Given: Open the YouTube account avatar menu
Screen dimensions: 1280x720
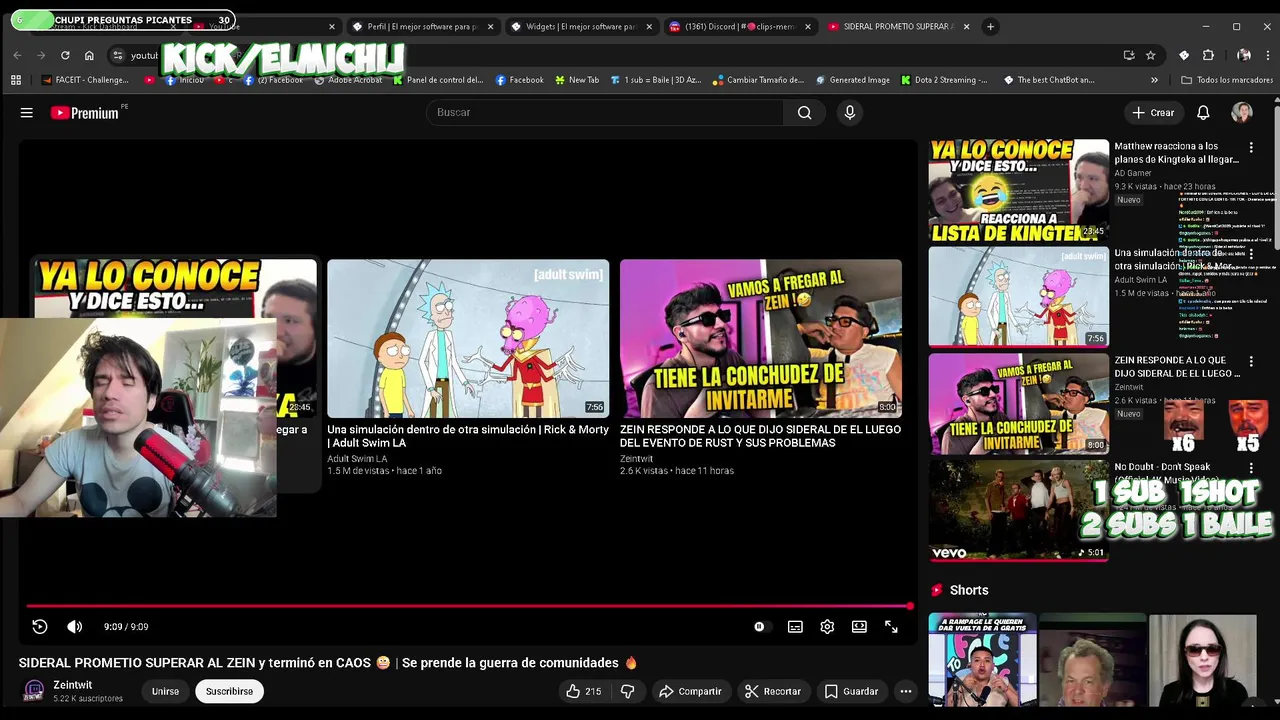Looking at the screenshot, I should [x=1242, y=113].
